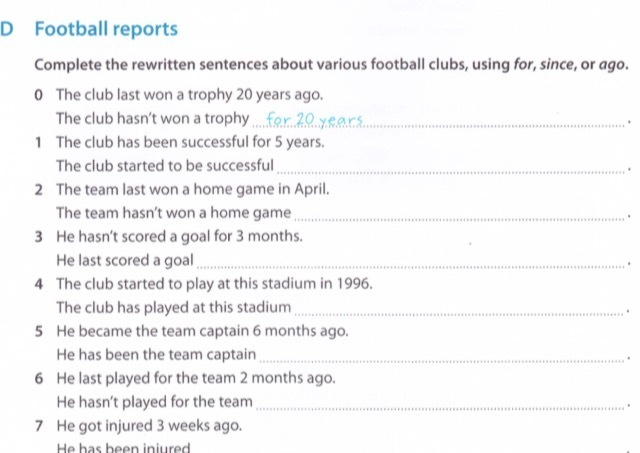This screenshot has height=453, width=640.
Task: Click blank after 'He last scored a goal'
Action: [411, 262]
